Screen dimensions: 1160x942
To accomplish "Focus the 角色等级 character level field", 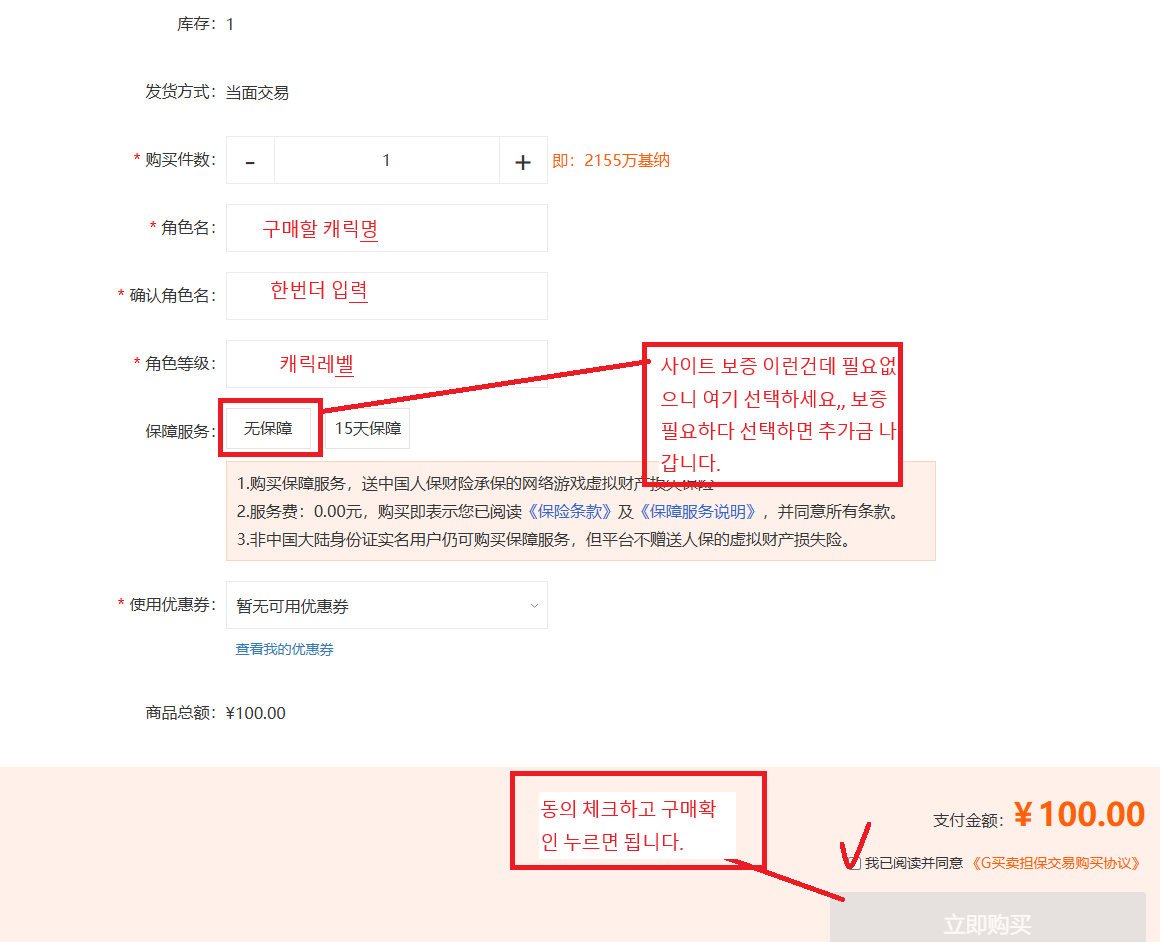I will click(387, 364).
